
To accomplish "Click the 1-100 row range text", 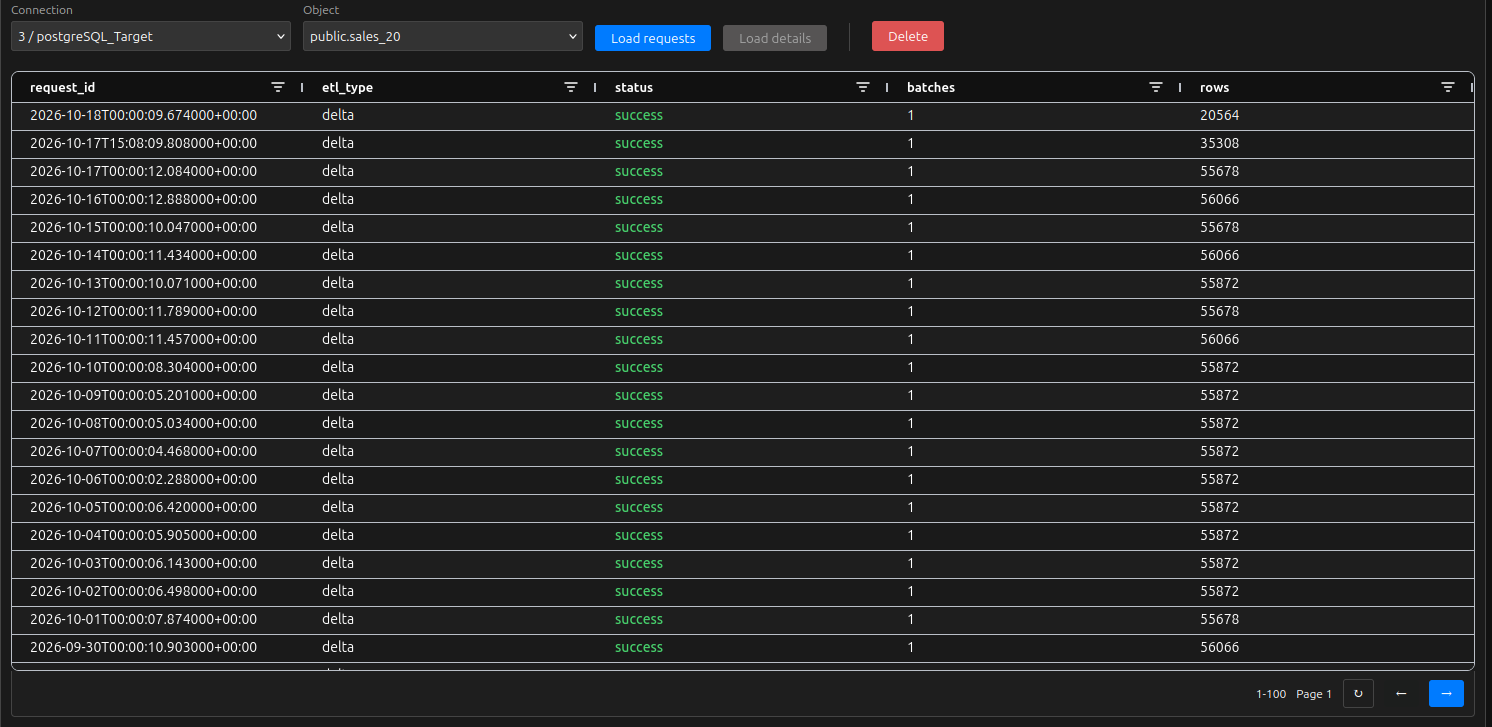I will pos(1271,694).
